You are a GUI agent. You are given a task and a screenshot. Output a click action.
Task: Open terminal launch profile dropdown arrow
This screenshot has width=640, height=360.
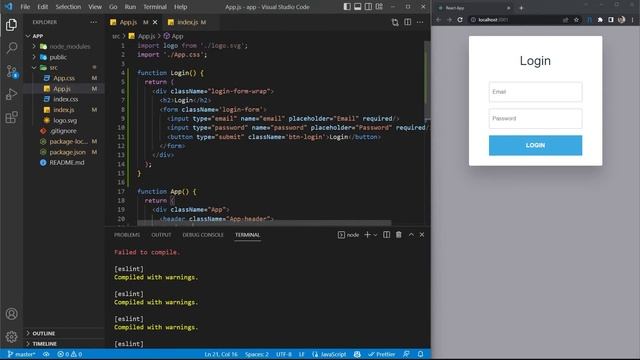pos(375,235)
